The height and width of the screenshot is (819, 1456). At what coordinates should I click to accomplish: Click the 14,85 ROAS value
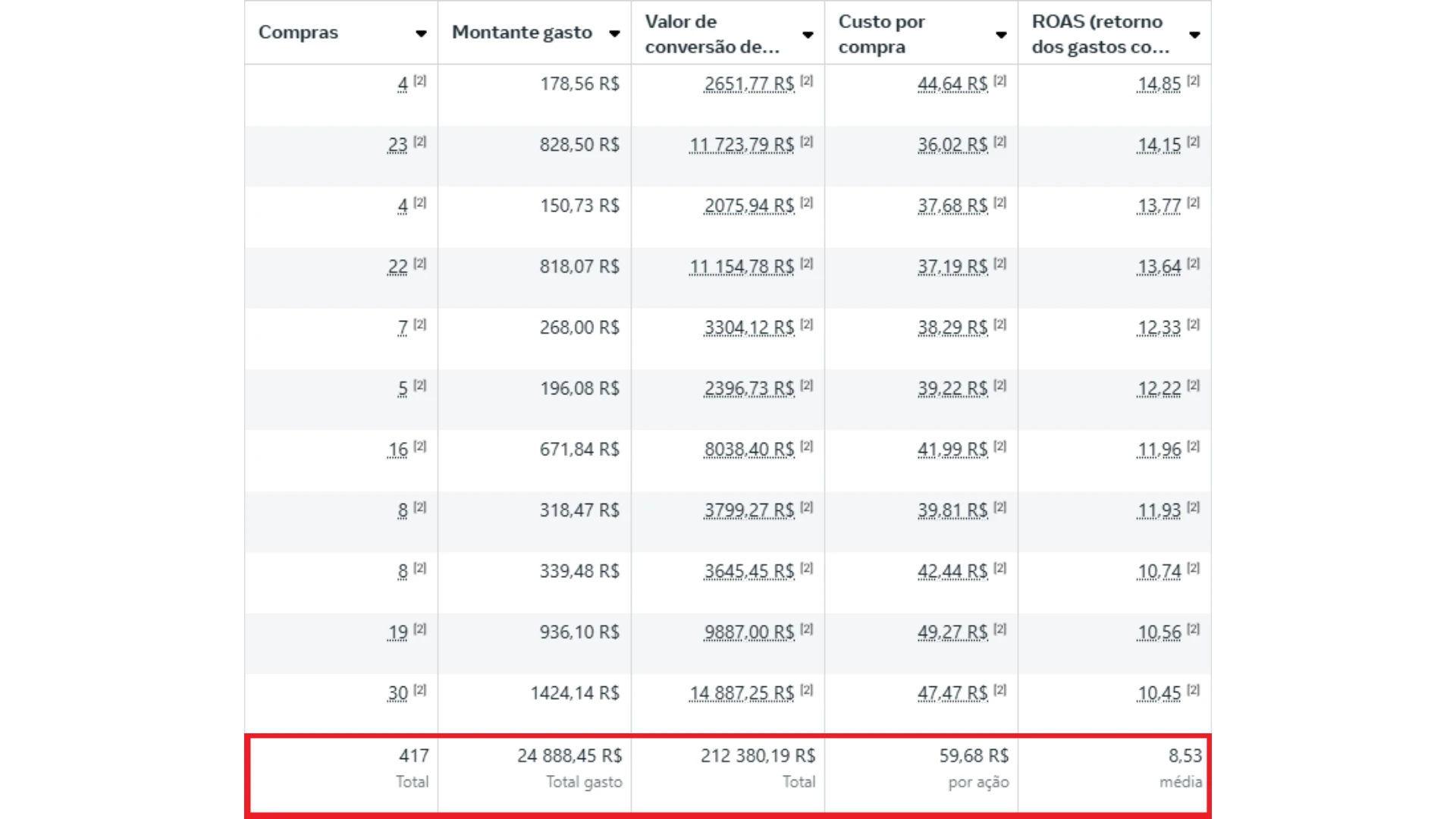[1159, 84]
